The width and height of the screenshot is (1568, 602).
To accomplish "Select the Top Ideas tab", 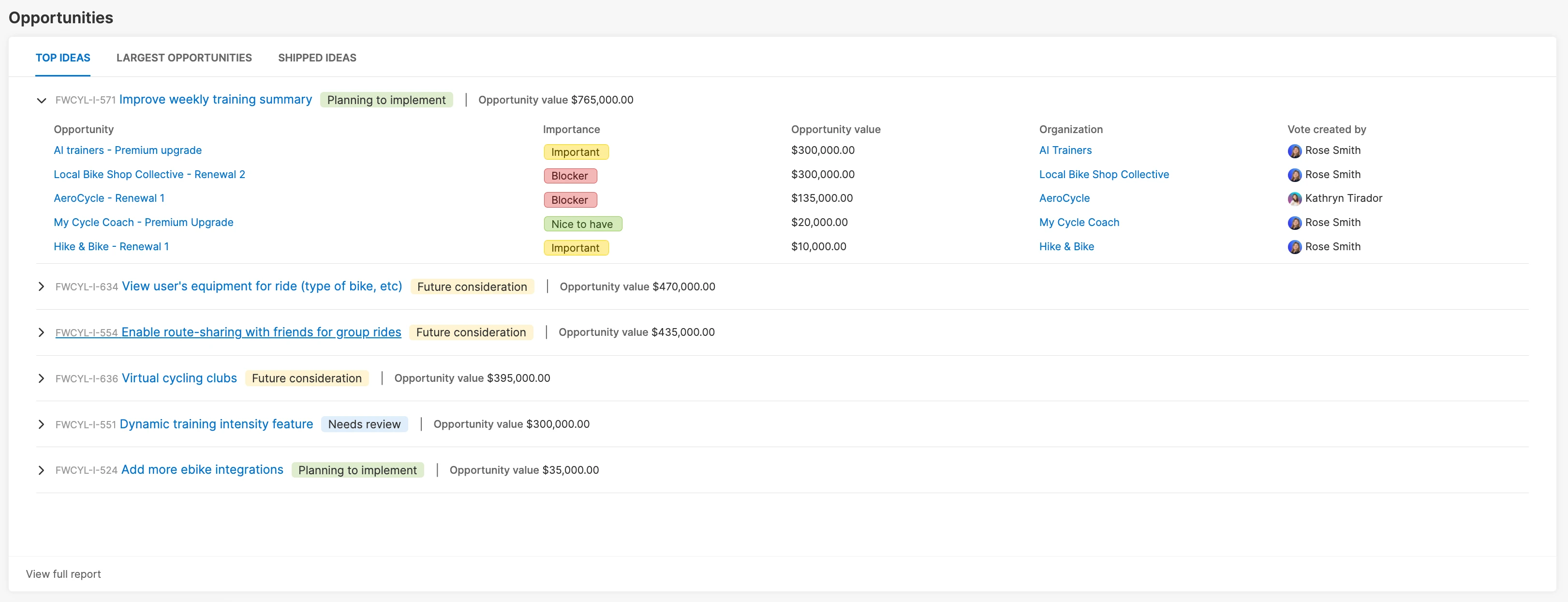I will (63, 58).
